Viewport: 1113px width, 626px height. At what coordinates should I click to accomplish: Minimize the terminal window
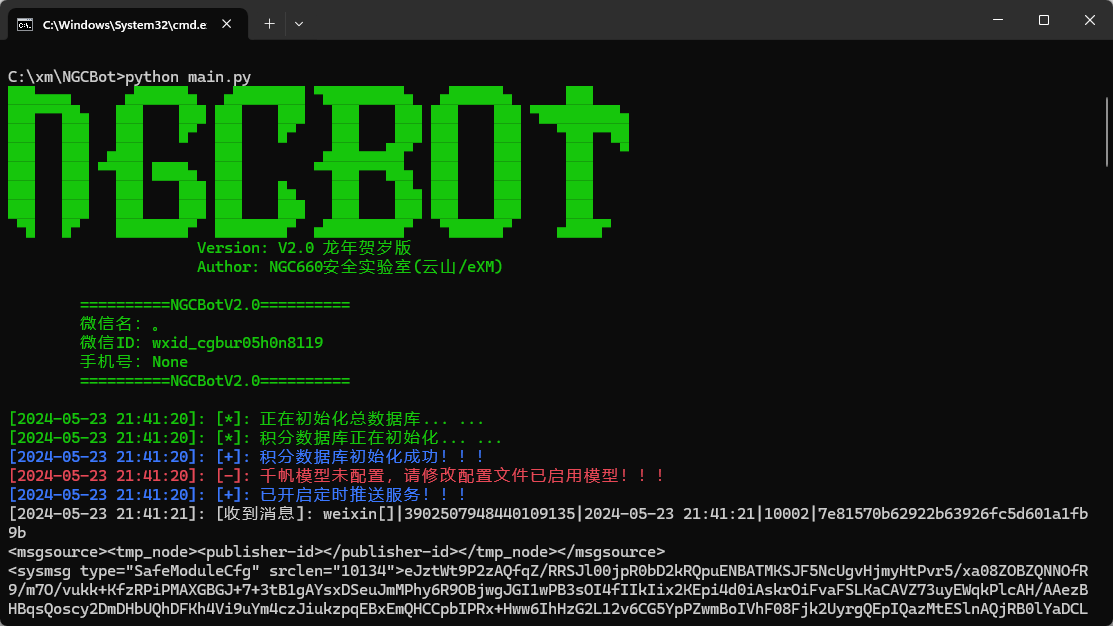[997, 20]
